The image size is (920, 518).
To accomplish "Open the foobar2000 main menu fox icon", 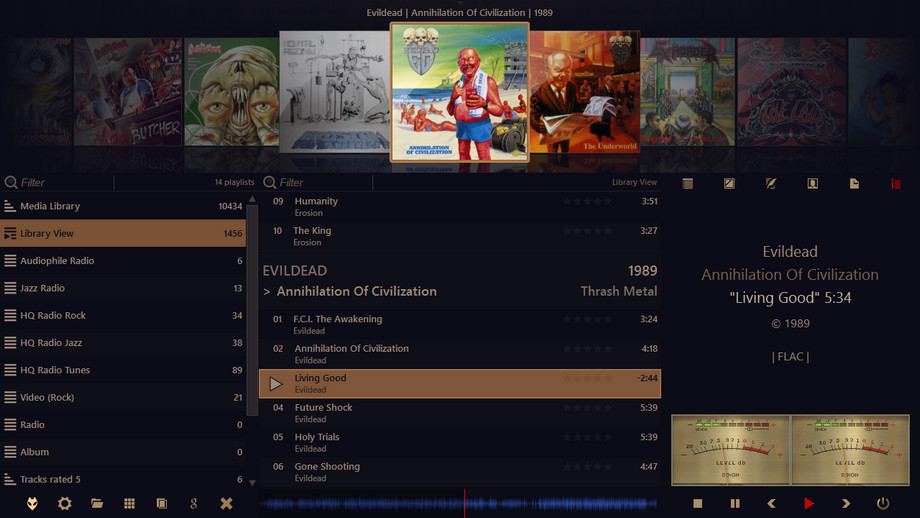I will pos(32,503).
